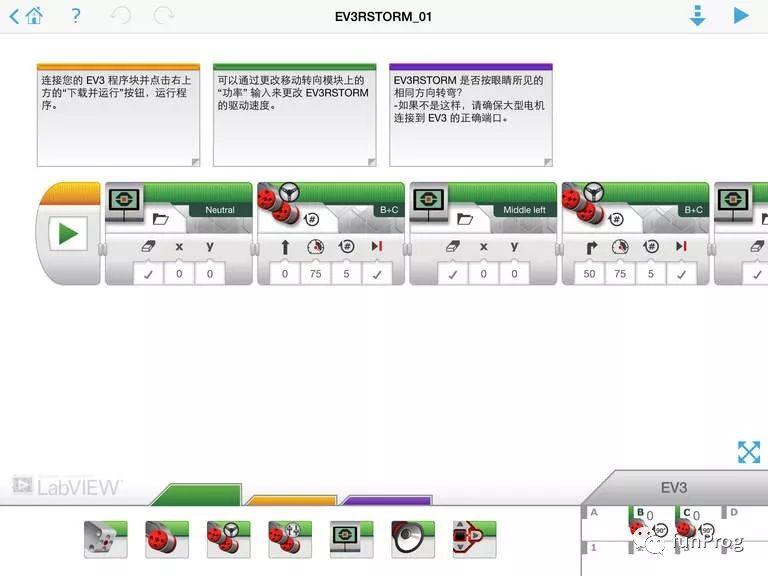
Task: Switch to the orange Flow Control palette tab
Action: point(292,500)
